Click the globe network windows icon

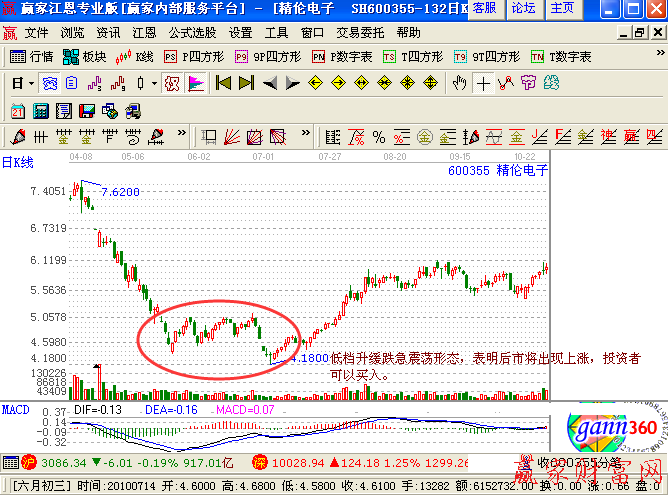click(110, 111)
